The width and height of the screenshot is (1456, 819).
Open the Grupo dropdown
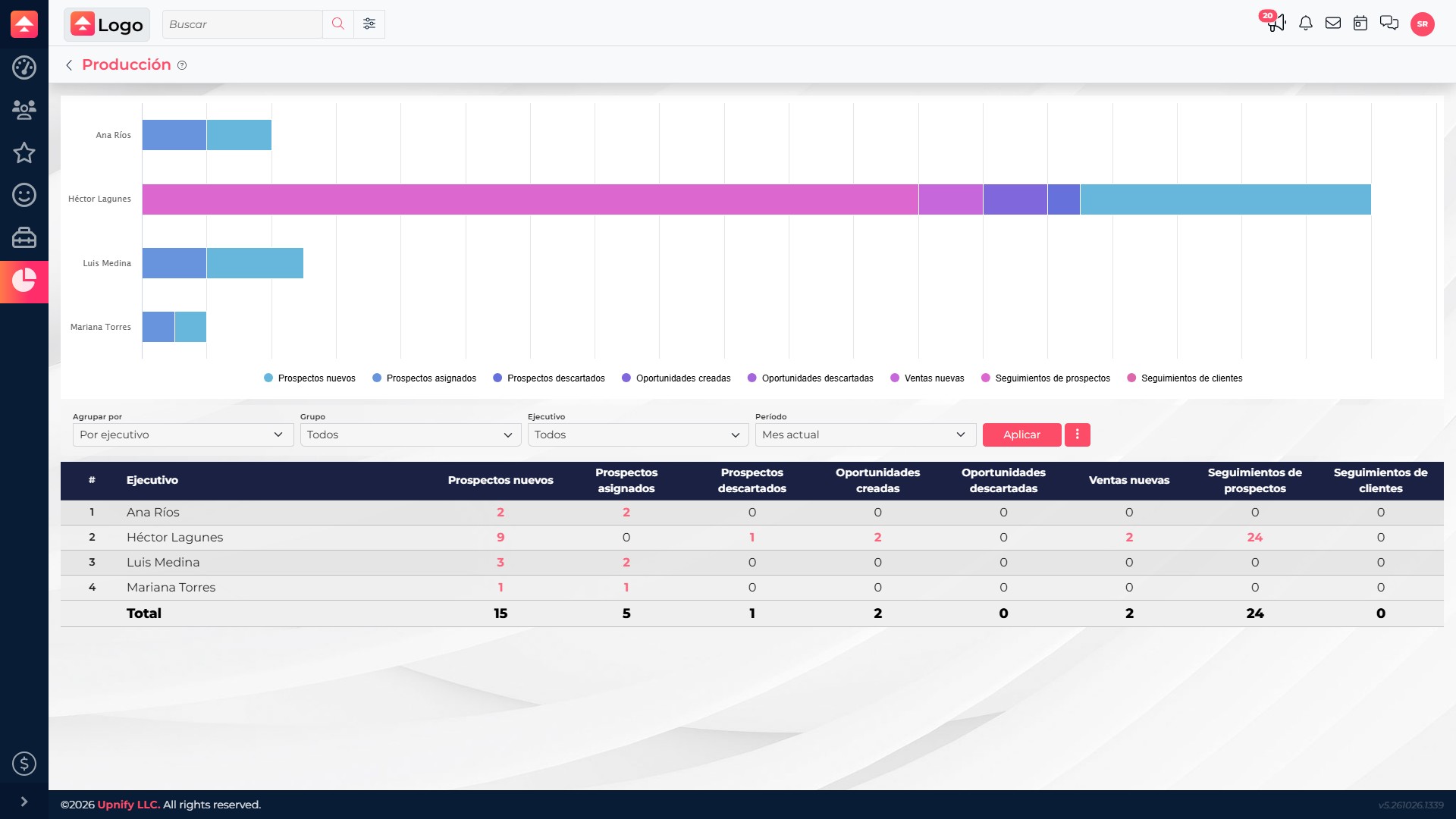(410, 435)
